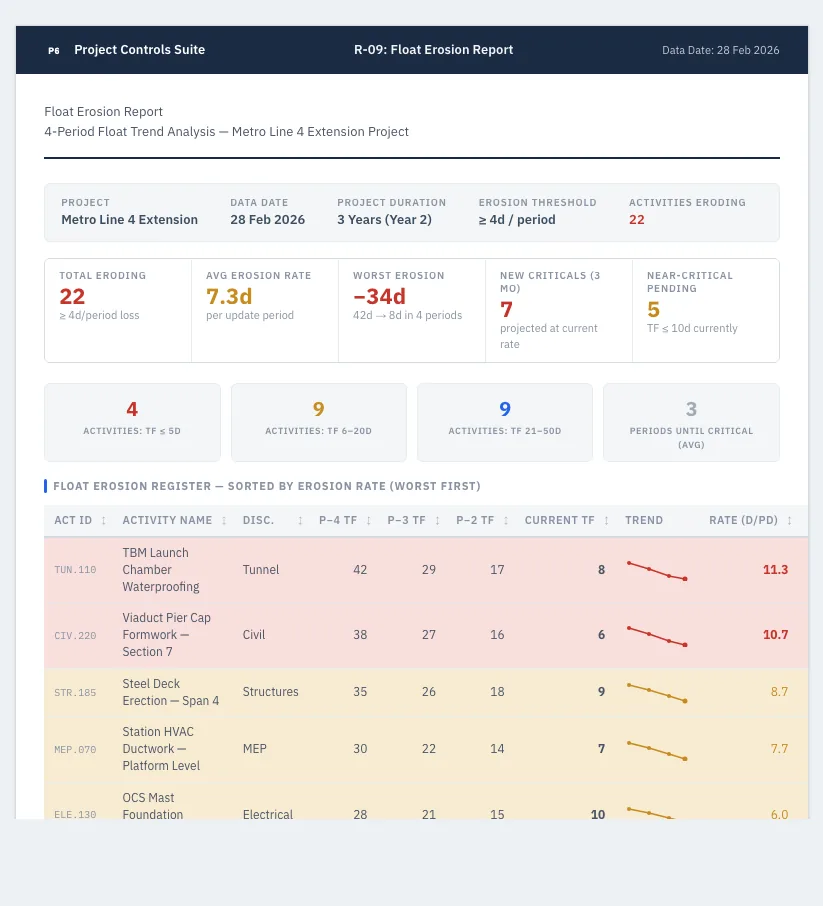
Task: Select the Activities TF ≤ 5D card
Action: tap(132, 422)
